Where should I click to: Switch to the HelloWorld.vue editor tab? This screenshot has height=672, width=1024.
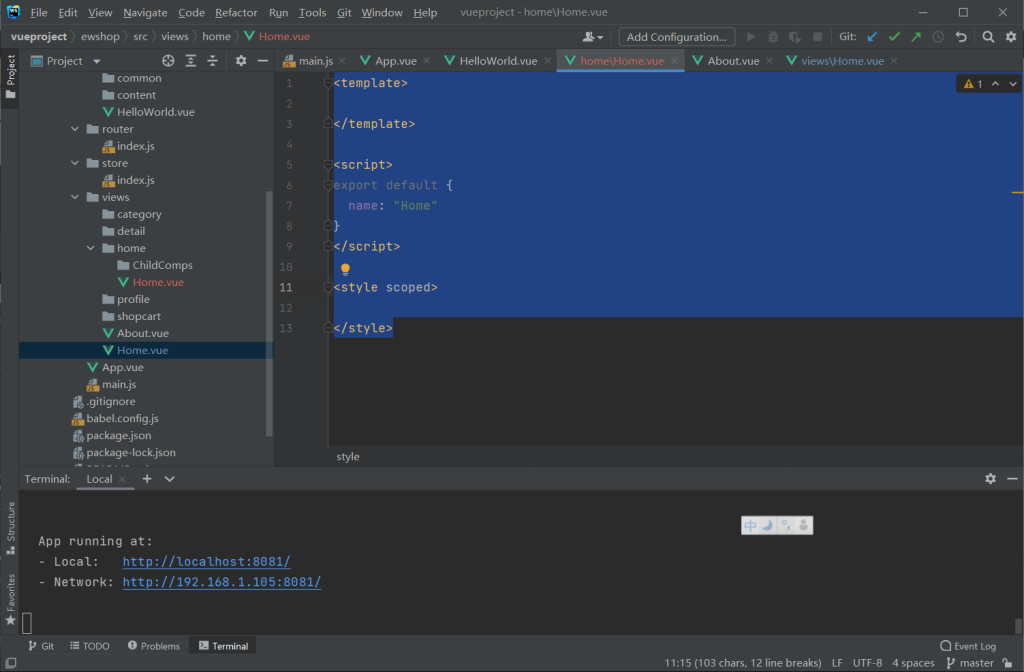[x=497, y=61]
